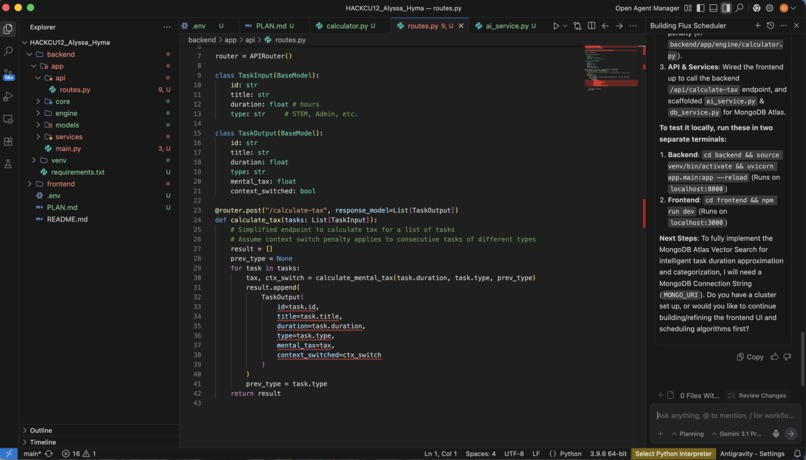Click Select Python Interpreter in status bar
The image size is (806, 460).
[x=673, y=454]
